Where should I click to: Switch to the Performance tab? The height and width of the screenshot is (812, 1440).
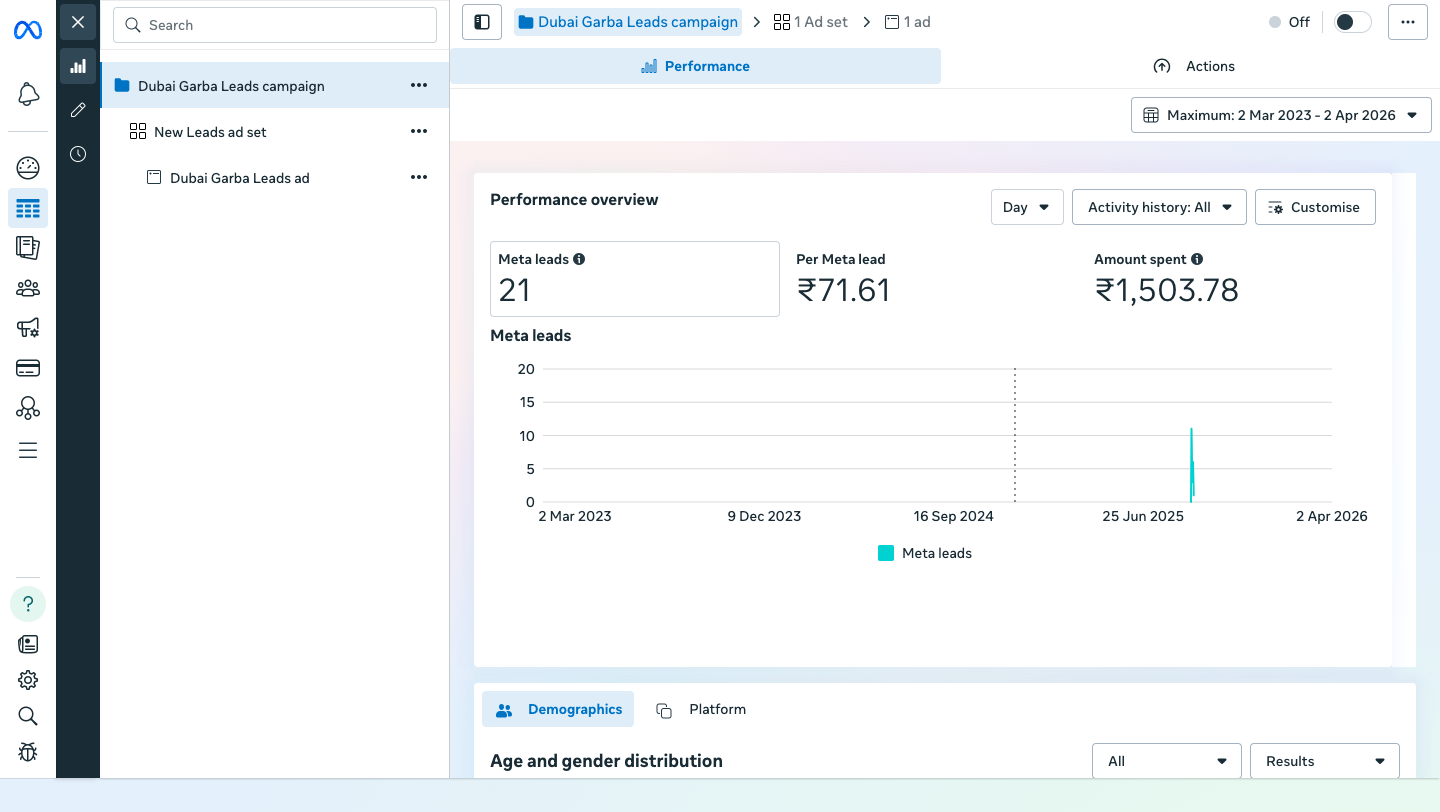695,66
